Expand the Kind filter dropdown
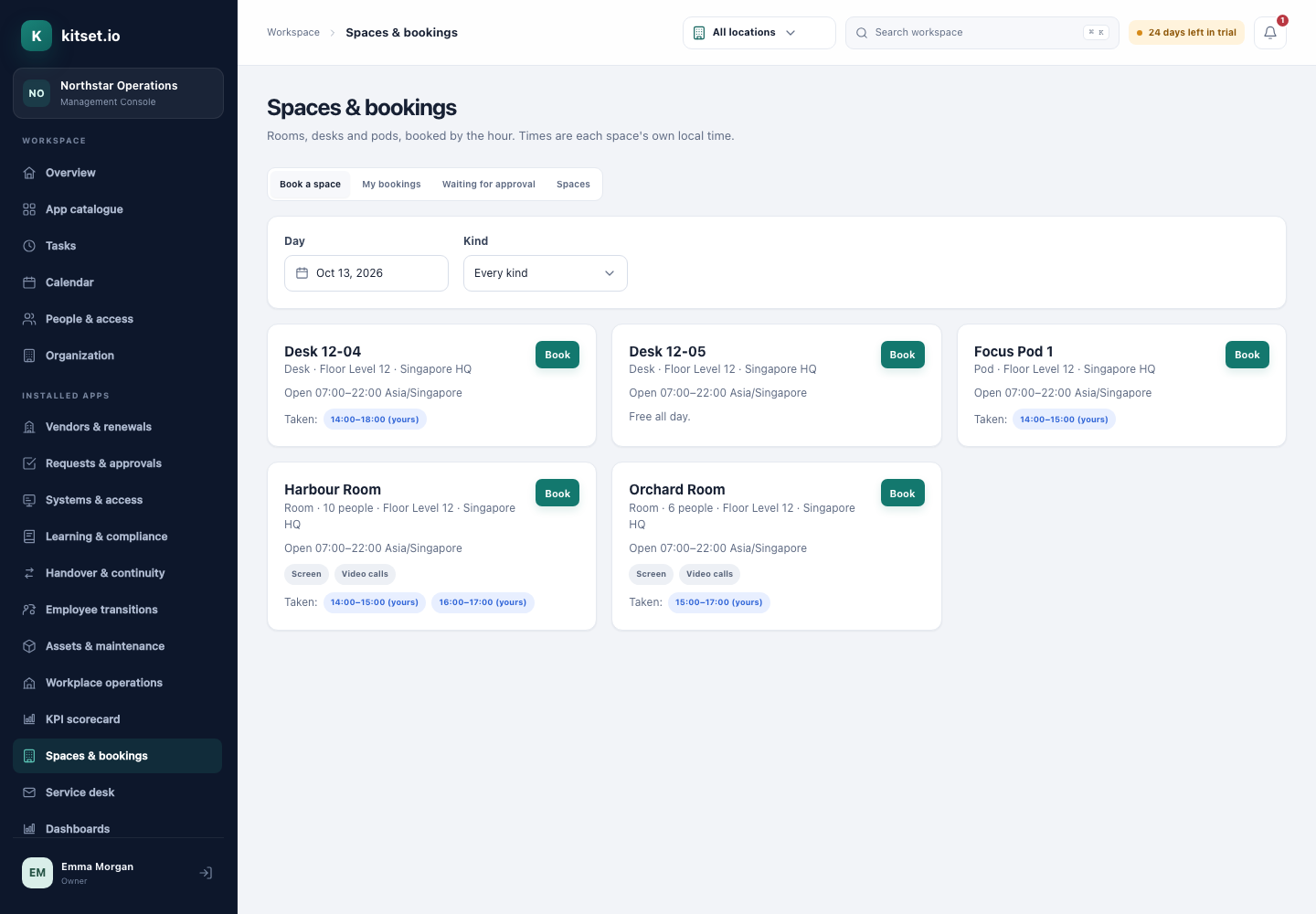This screenshot has height=914, width=1316. pyautogui.click(x=546, y=273)
